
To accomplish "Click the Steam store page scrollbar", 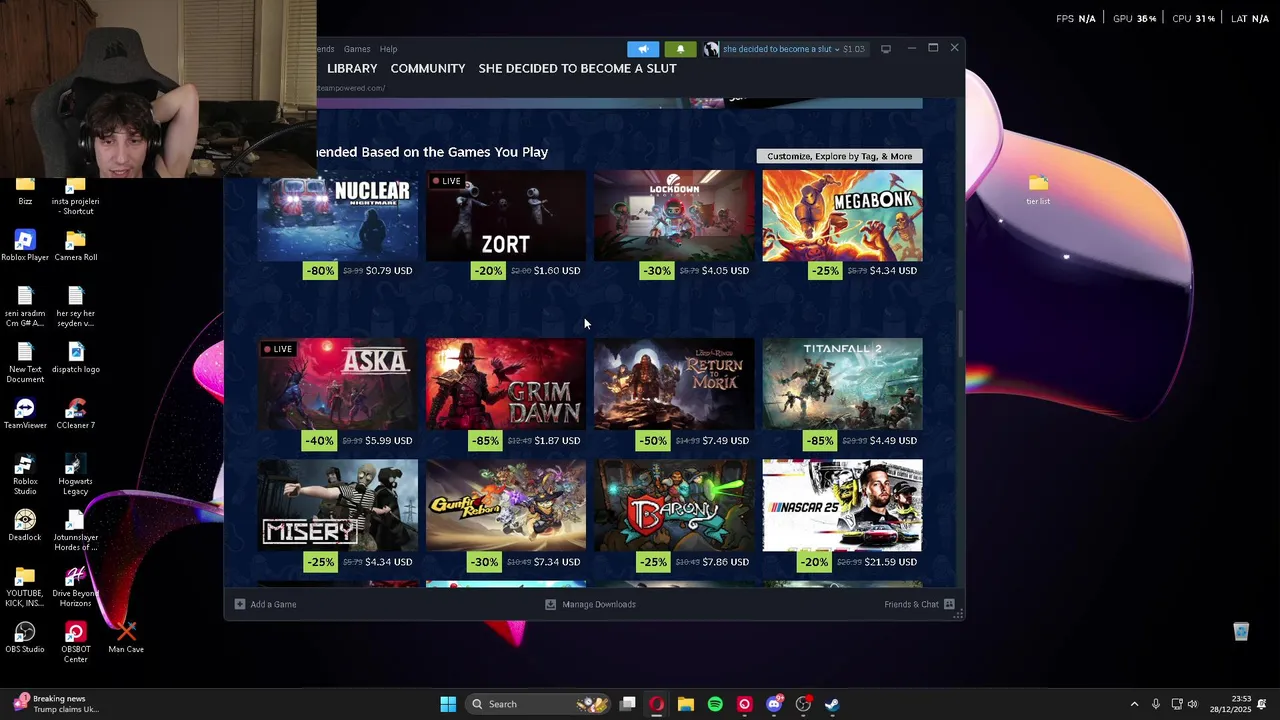I will (960, 333).
